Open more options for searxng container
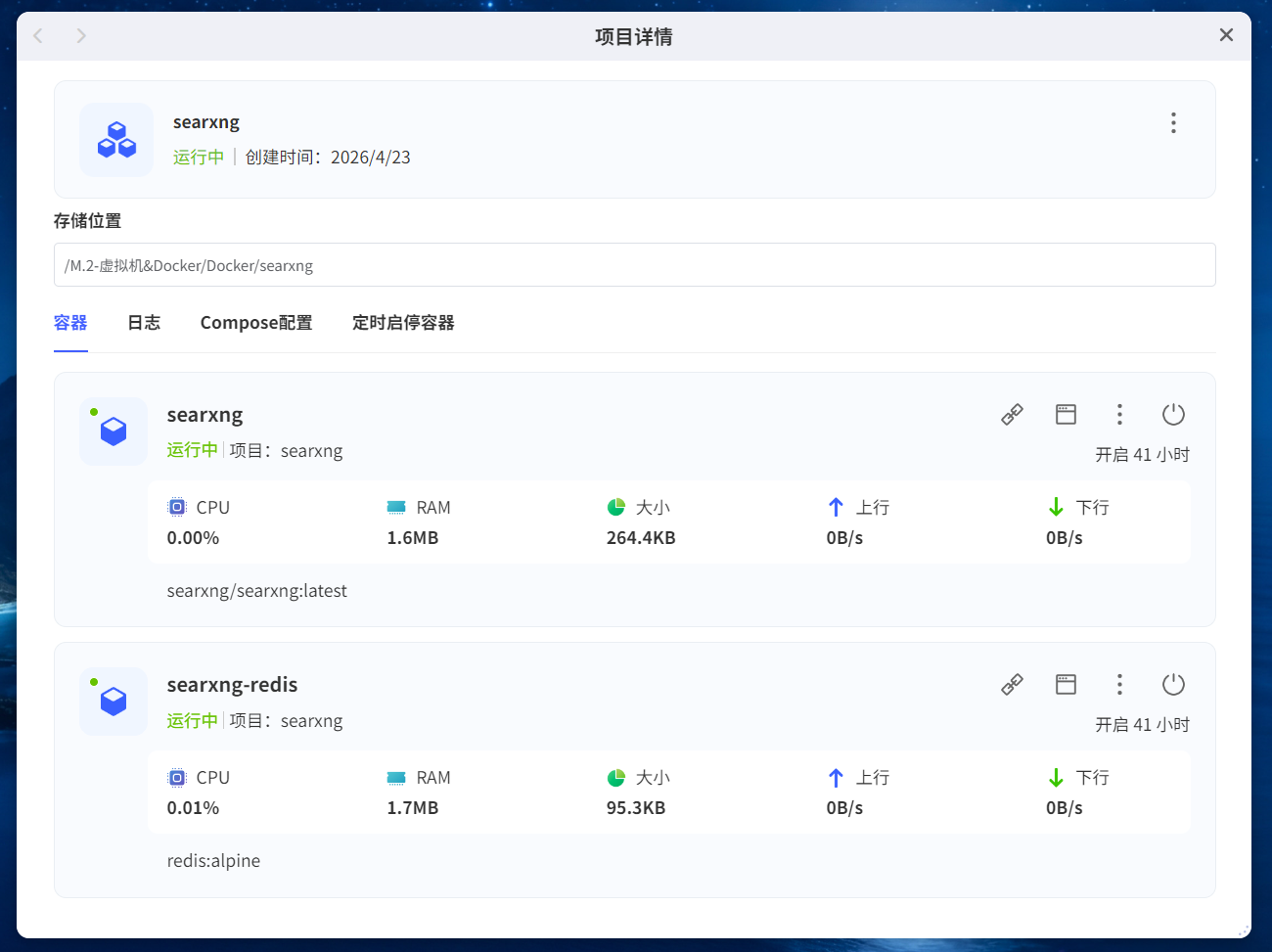Screen dimensions: 1272x952 pyautogui.click(x=1119, y=415)
